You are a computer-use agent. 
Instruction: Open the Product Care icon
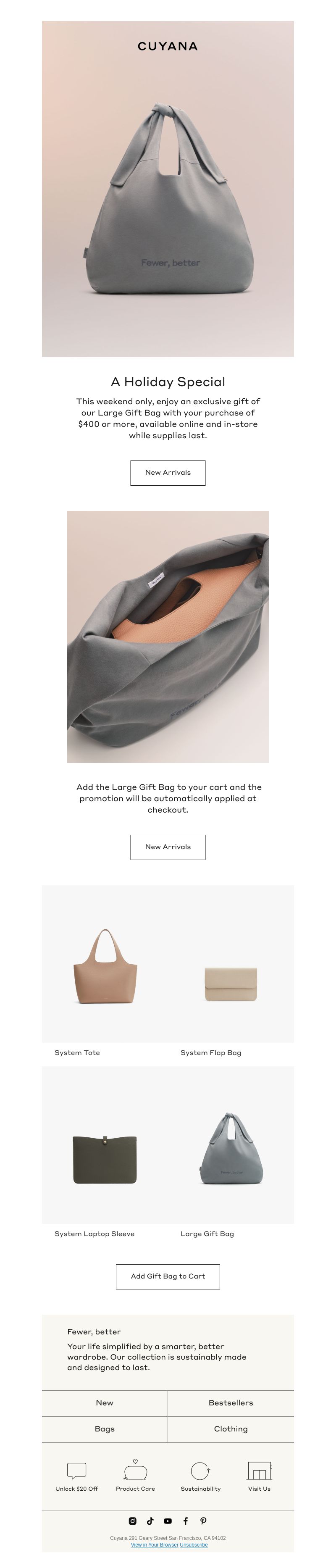pos(135,1469)
